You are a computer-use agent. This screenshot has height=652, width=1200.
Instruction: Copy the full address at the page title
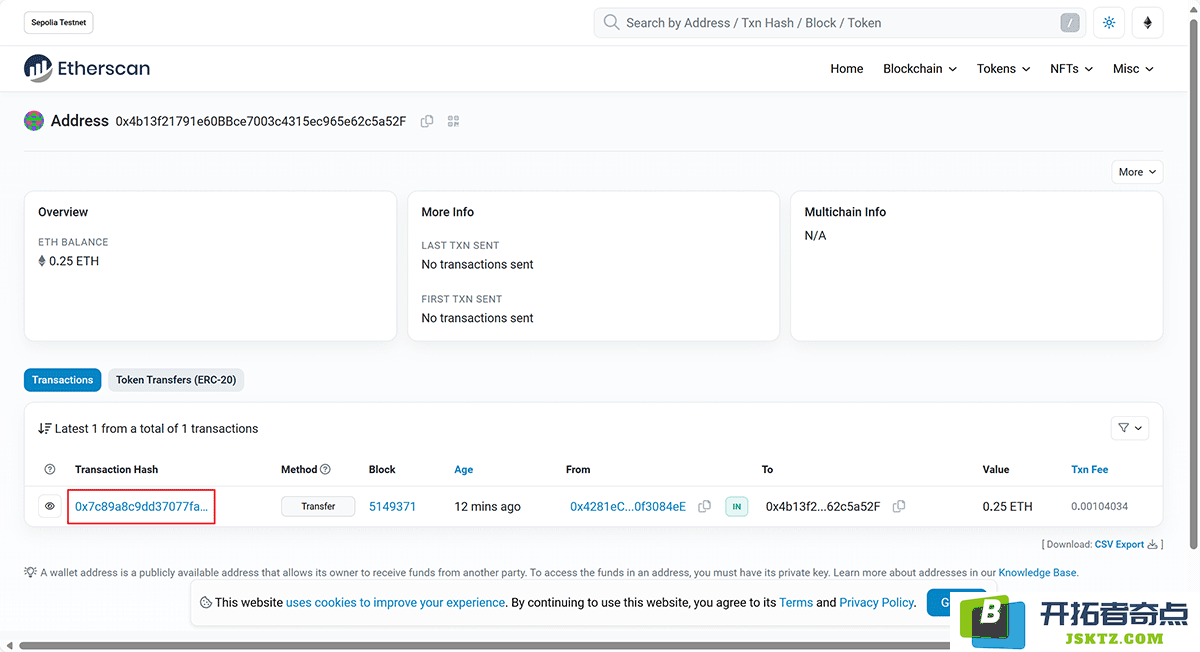427,121
